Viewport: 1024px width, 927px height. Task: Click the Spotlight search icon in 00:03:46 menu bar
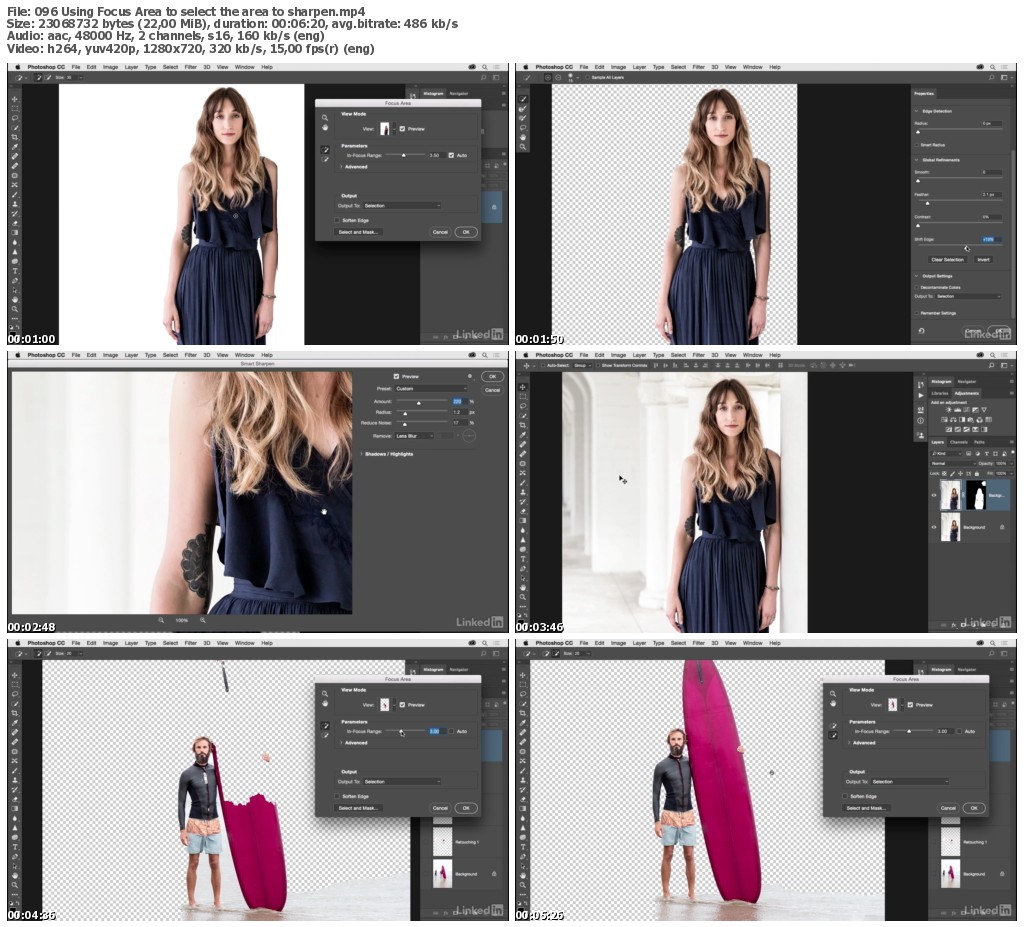click(x=993, y=355)
